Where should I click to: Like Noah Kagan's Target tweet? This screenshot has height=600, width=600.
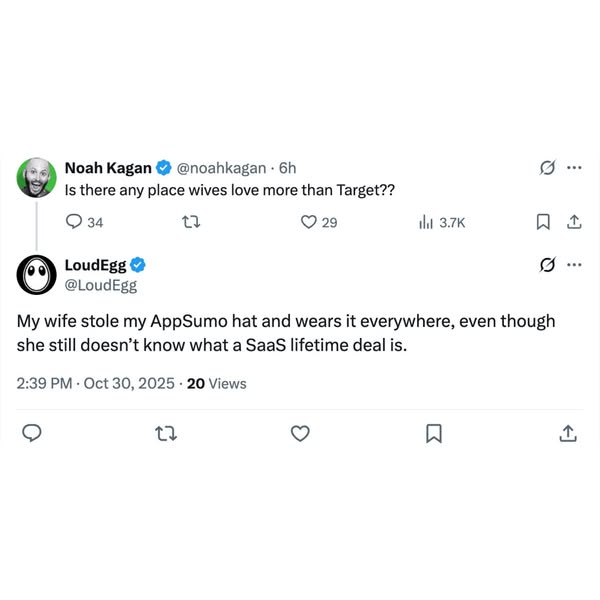point(309,222)
